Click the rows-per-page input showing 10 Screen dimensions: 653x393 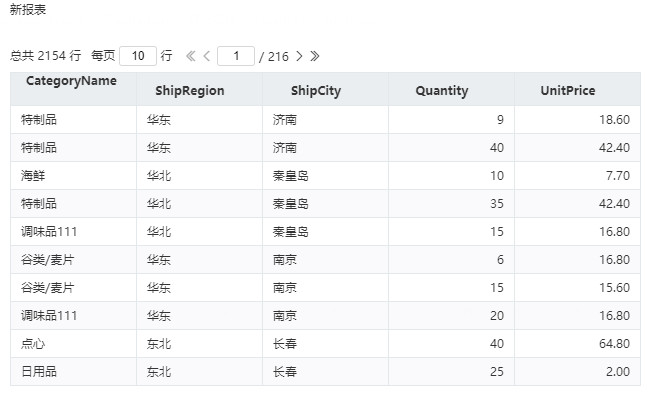pyautogui.click(x=138, y=56)
